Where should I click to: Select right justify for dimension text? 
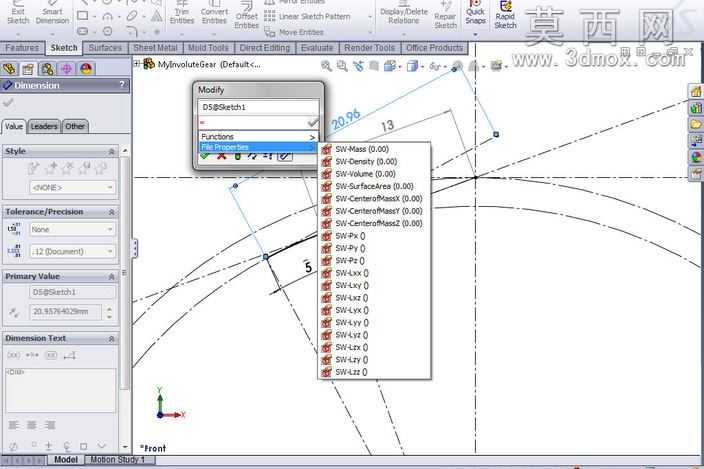point(49,425)
